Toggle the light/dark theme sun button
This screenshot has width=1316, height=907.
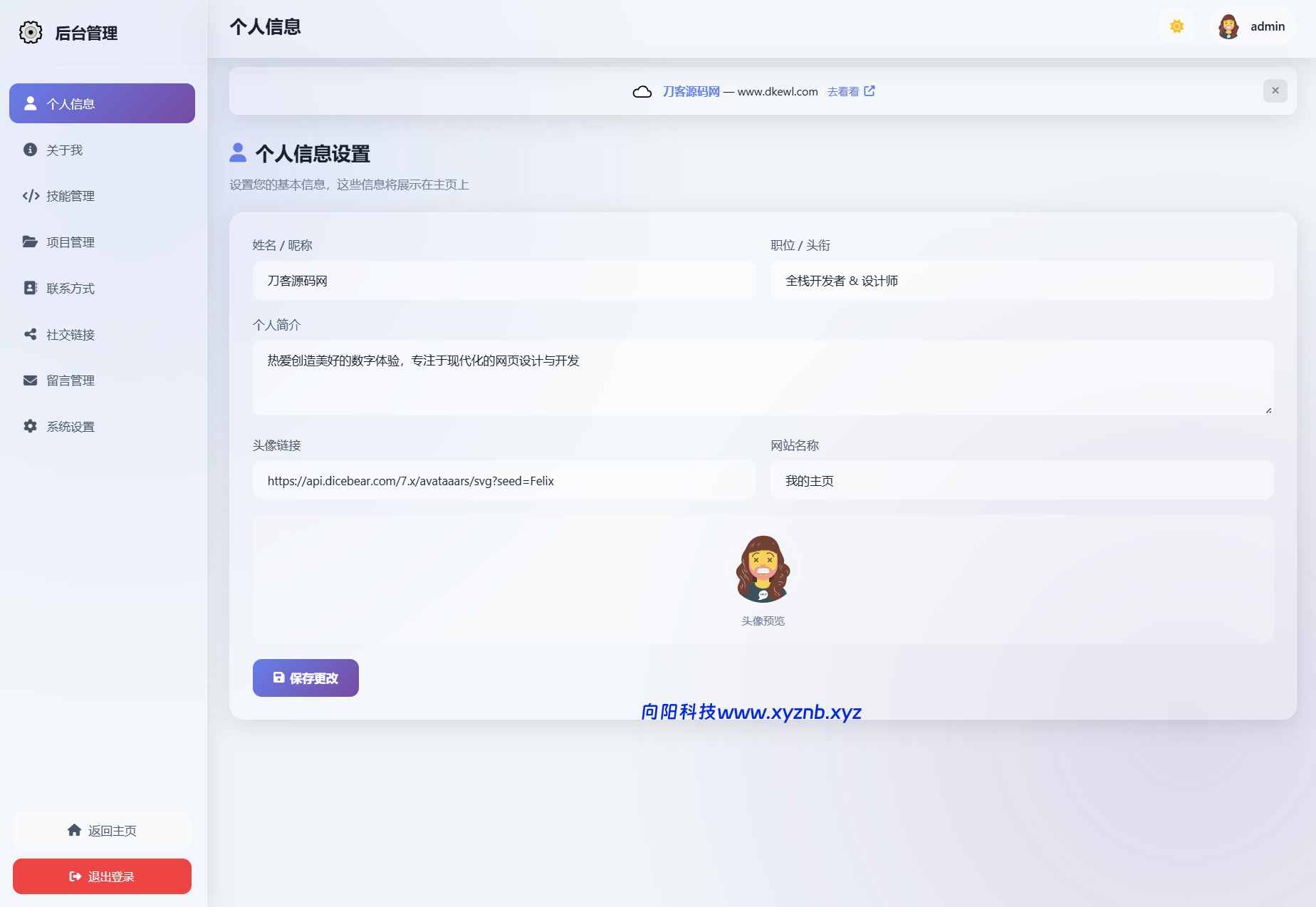click(1176, 26)
